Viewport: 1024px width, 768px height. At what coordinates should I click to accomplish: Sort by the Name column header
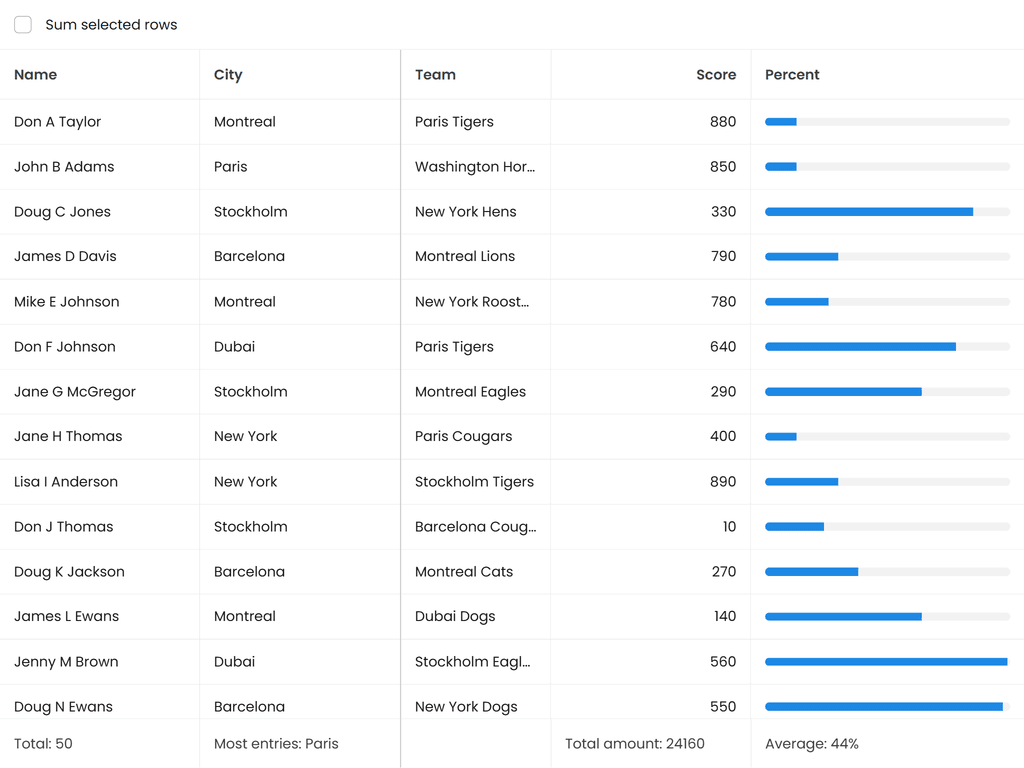point(36,75)
